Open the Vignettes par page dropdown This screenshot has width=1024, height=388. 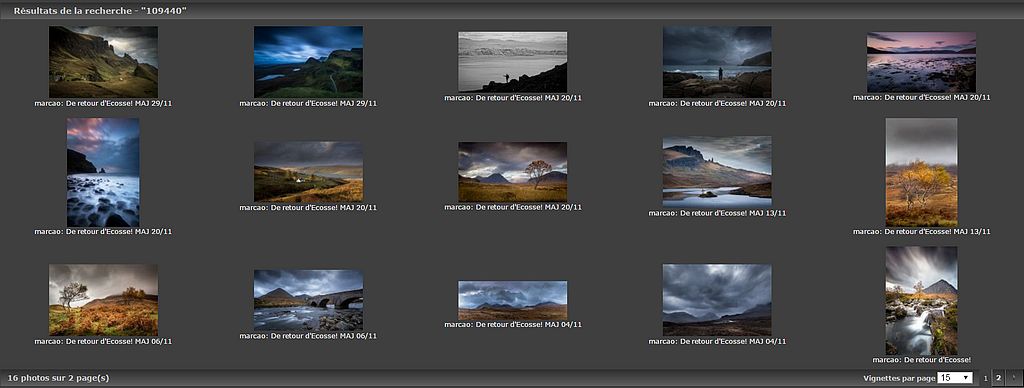click(955, 378)
